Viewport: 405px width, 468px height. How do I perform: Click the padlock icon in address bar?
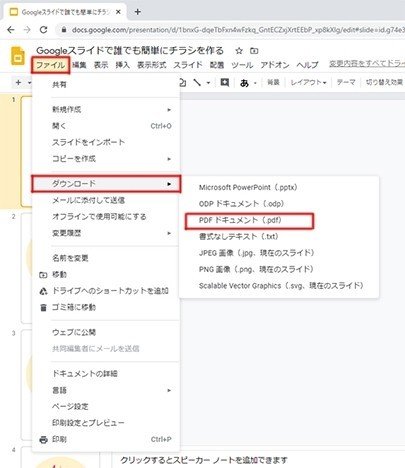coord(63,30)
